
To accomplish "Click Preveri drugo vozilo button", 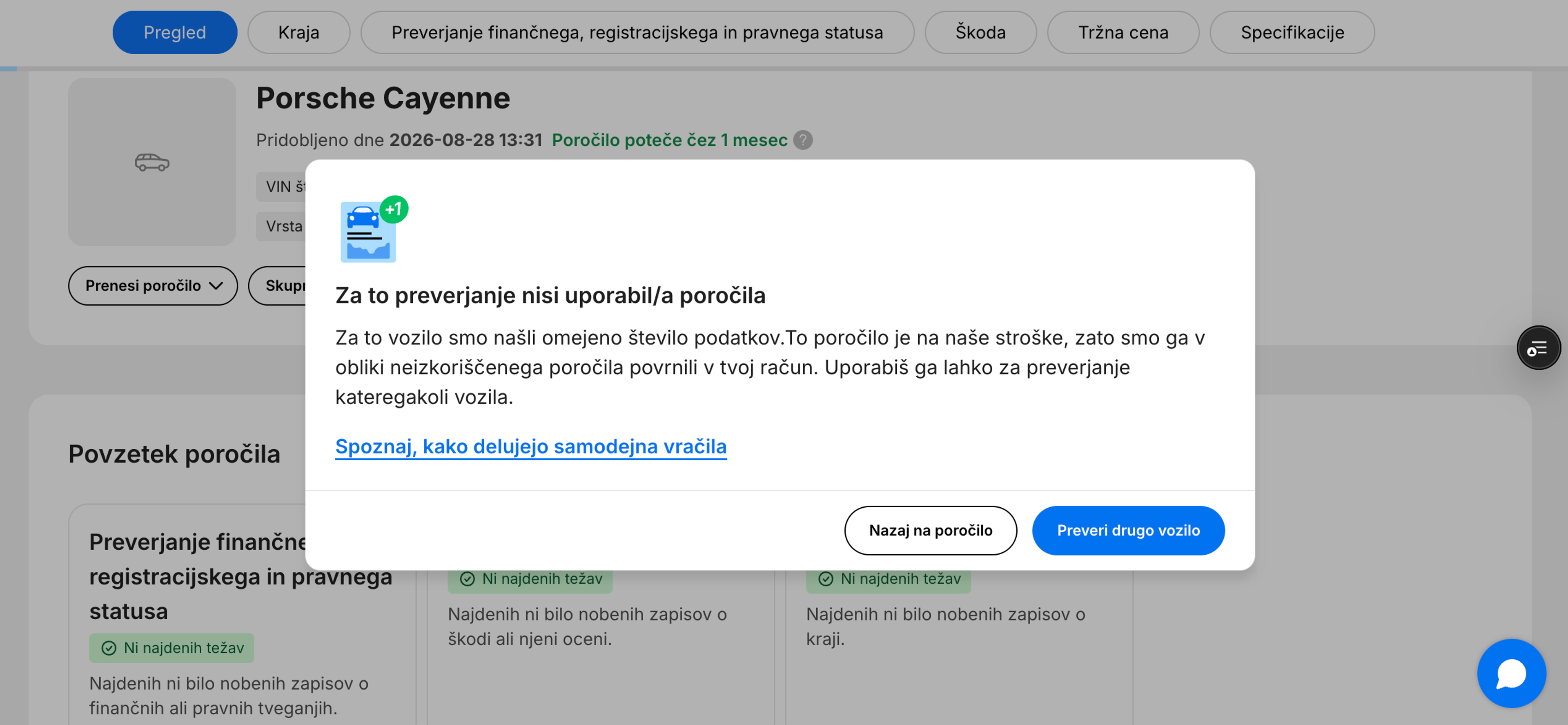I will [1128, 530].
